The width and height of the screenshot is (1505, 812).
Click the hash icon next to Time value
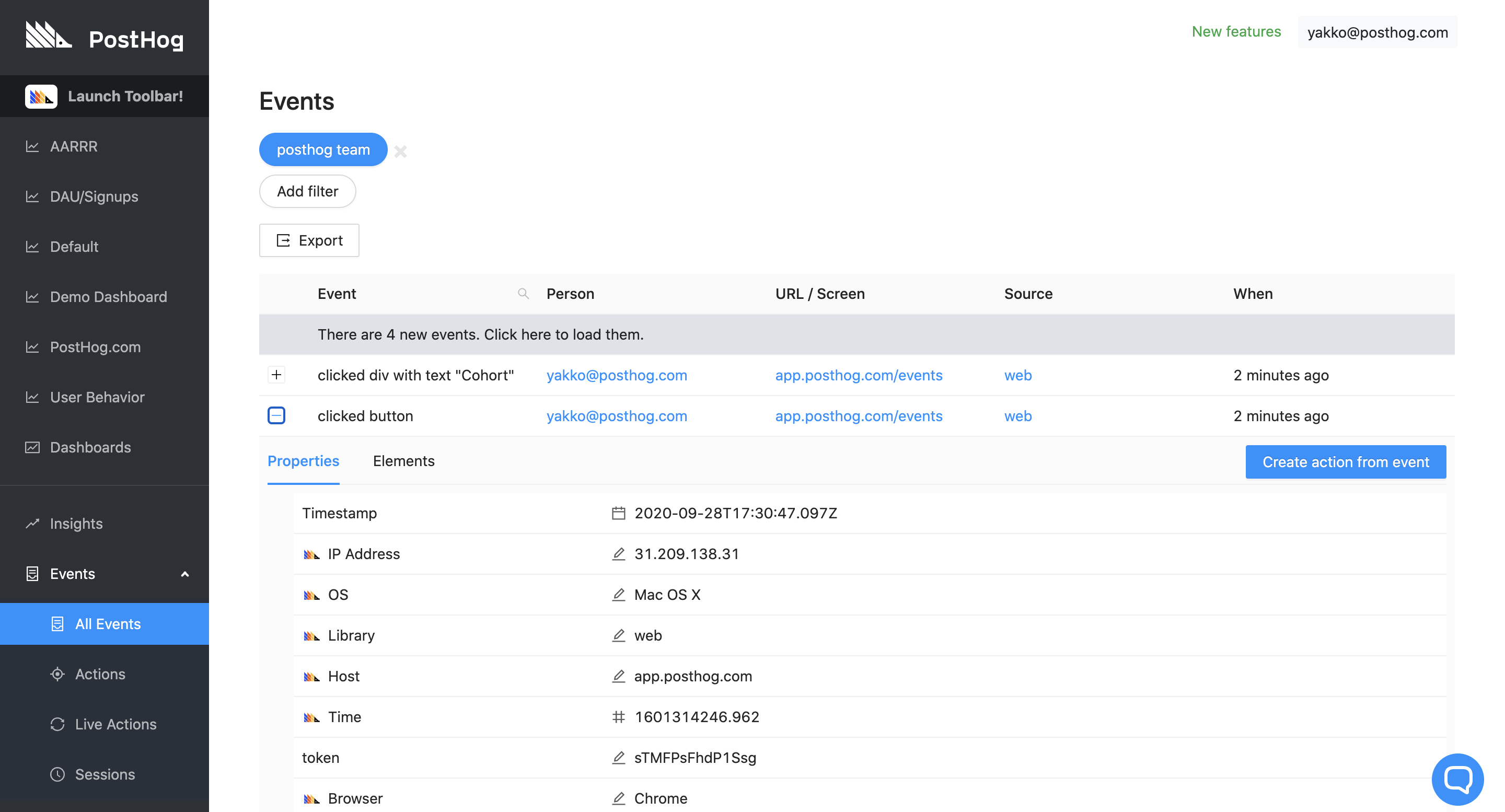(x=618, y=717)
